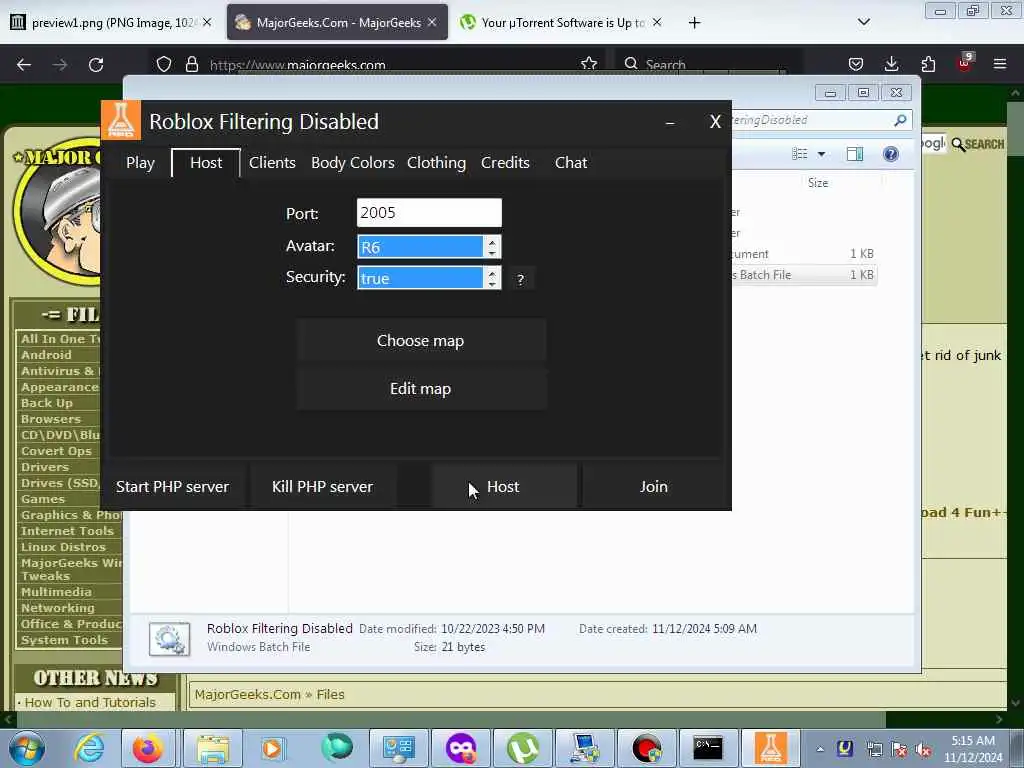Open the command prompt taskbar icon
Image resolution: width=1024 pixels, height=768 pixels.
coord(708,748)
